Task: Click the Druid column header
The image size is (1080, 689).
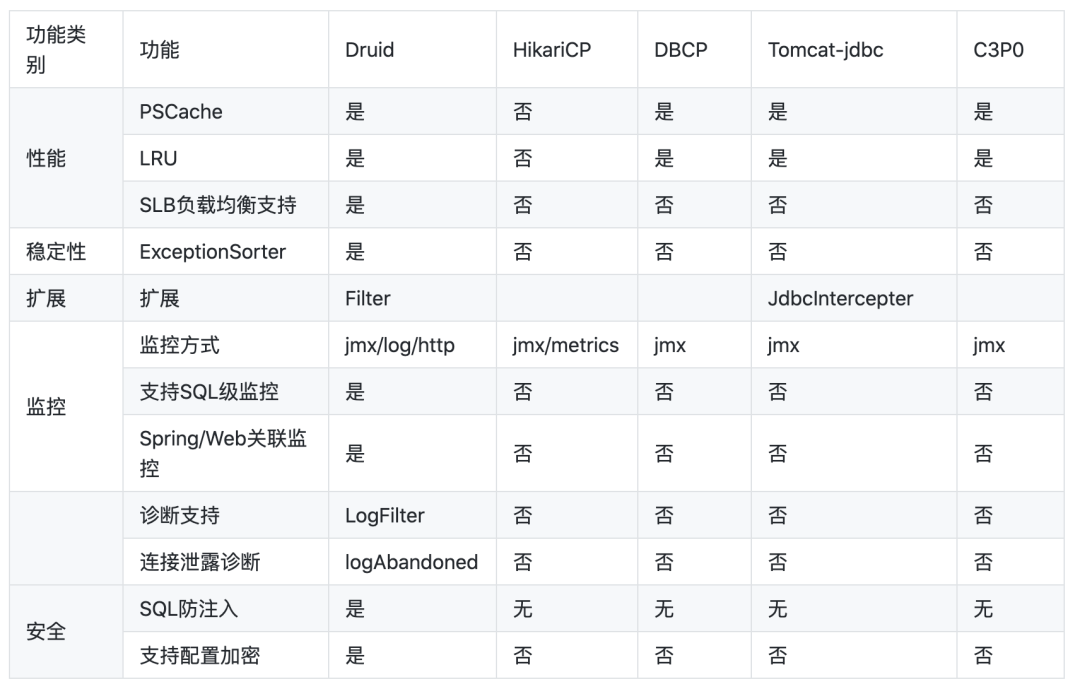Action: tap(369, 50)
